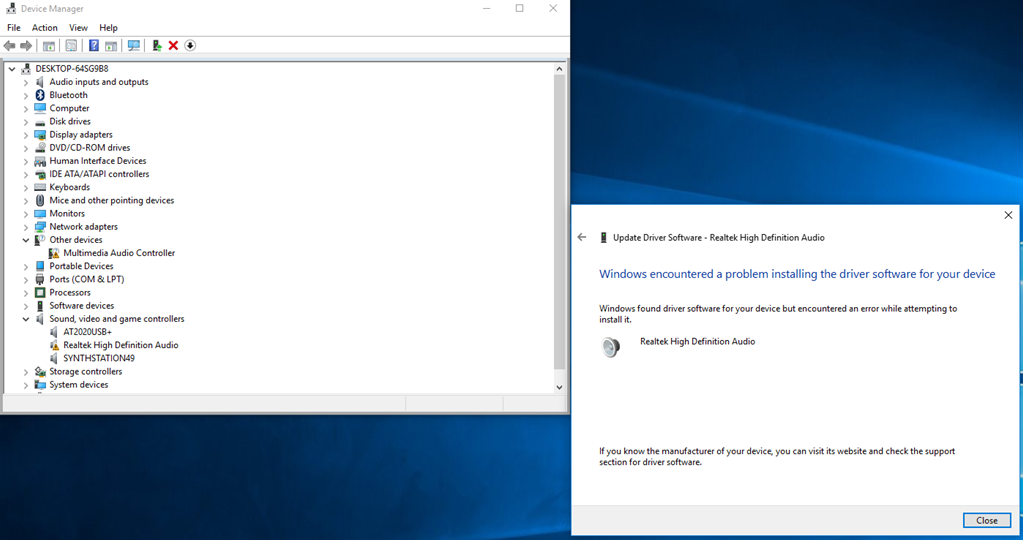1024x540 pixels.
Task: Expand Audio inputs and outputs
Action: (x=25, y=82)
